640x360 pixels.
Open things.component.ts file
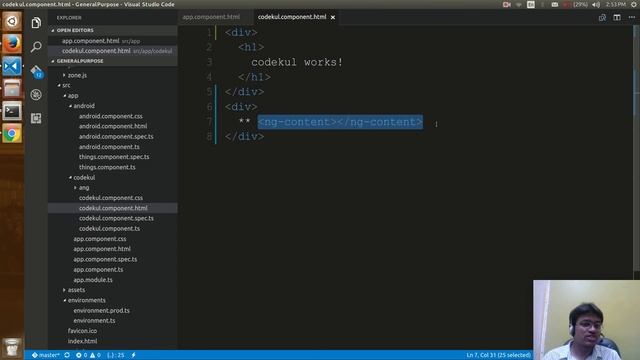coord(107,167)
